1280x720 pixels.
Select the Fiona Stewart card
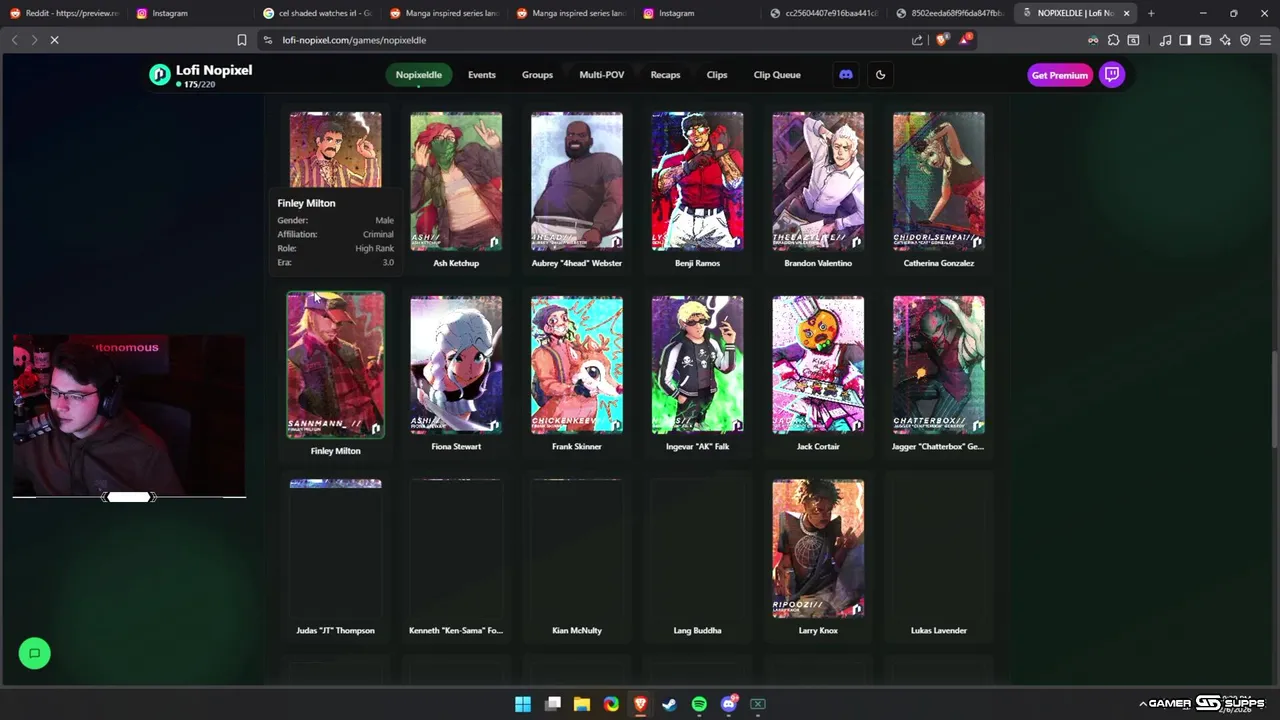(x=456, y=374)
